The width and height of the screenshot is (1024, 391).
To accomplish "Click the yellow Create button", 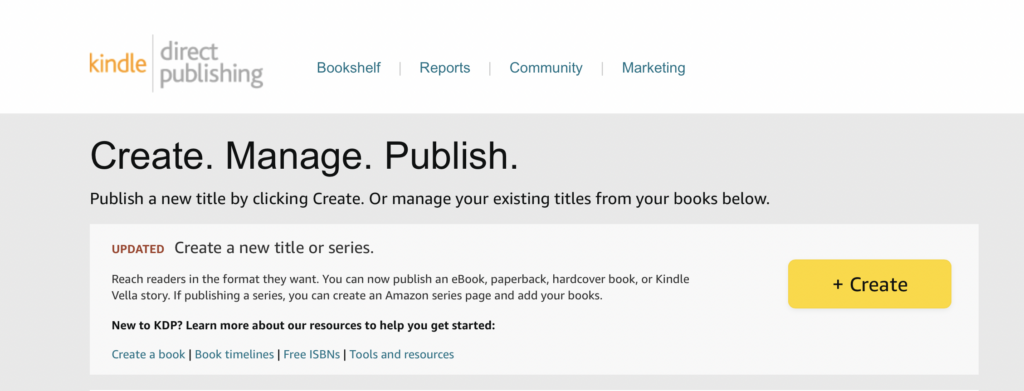I will click(869, 284).
